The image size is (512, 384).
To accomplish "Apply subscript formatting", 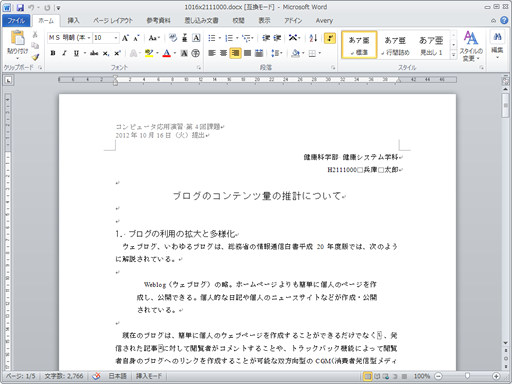I will [106, 53].
